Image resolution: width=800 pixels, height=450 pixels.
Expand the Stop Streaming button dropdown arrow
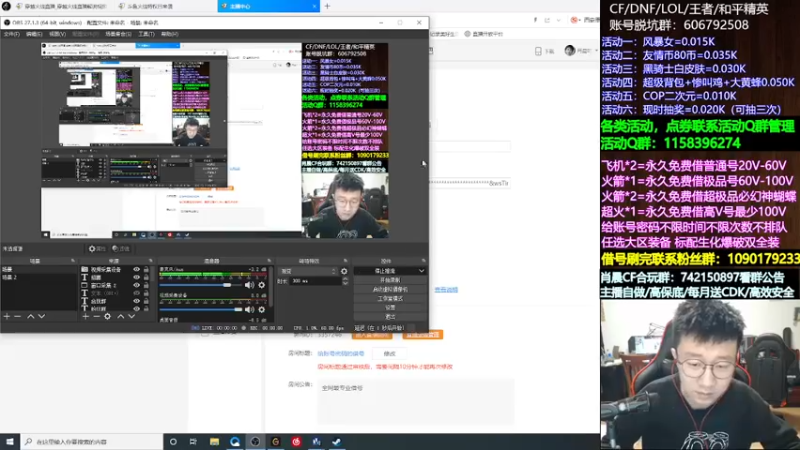click(421, 271)
